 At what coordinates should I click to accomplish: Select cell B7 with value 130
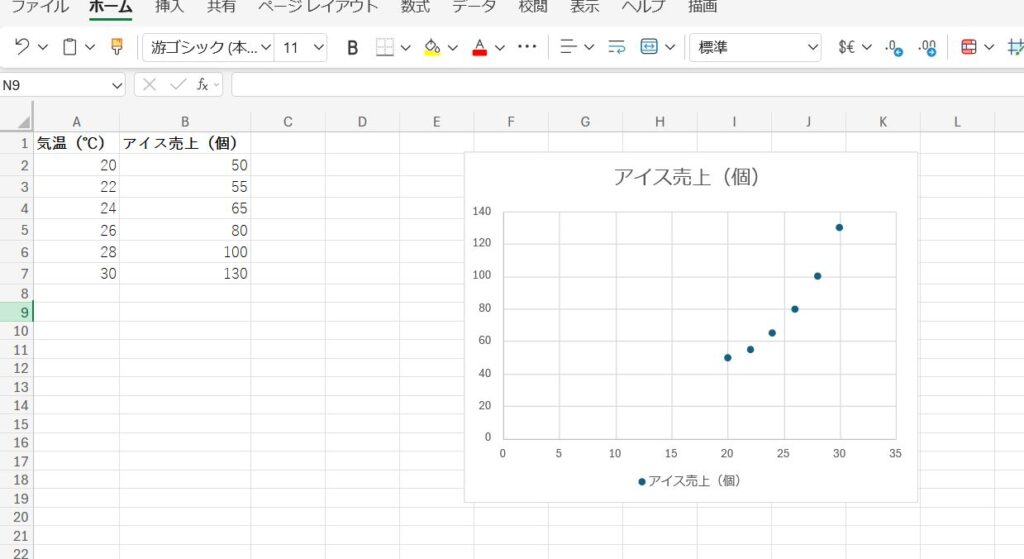point(185,274)
